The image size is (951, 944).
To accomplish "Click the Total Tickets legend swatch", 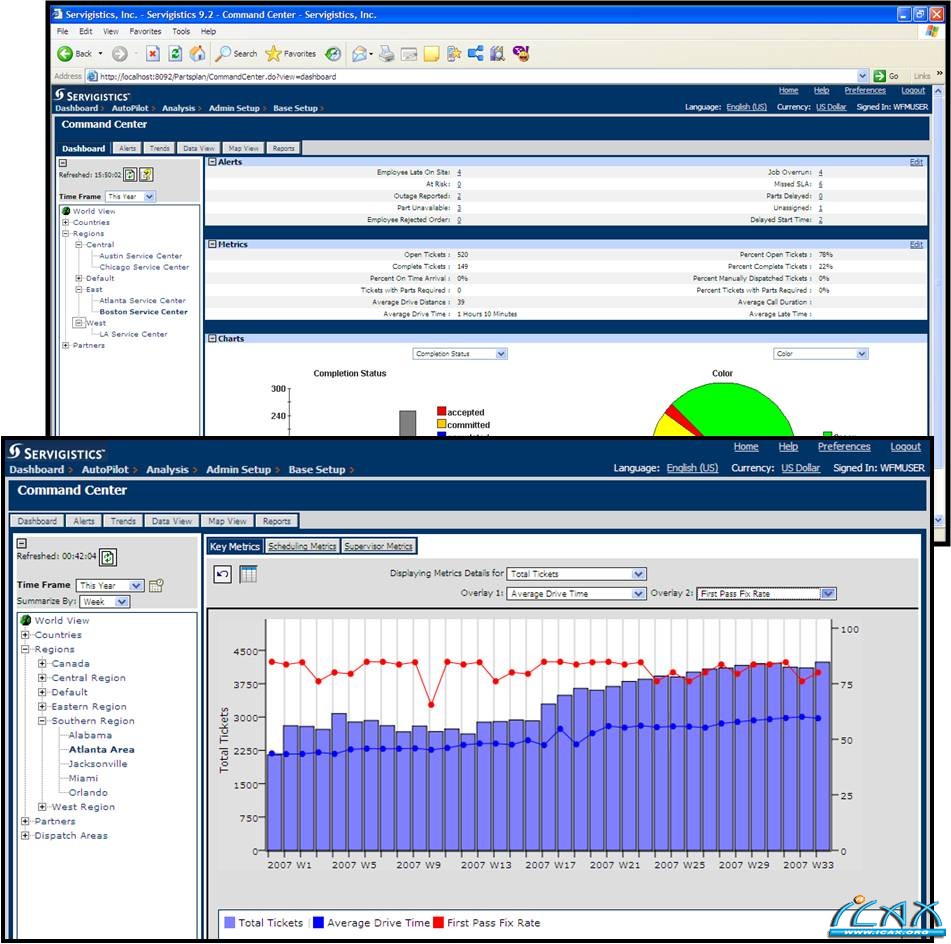I will tap(229, 922).
